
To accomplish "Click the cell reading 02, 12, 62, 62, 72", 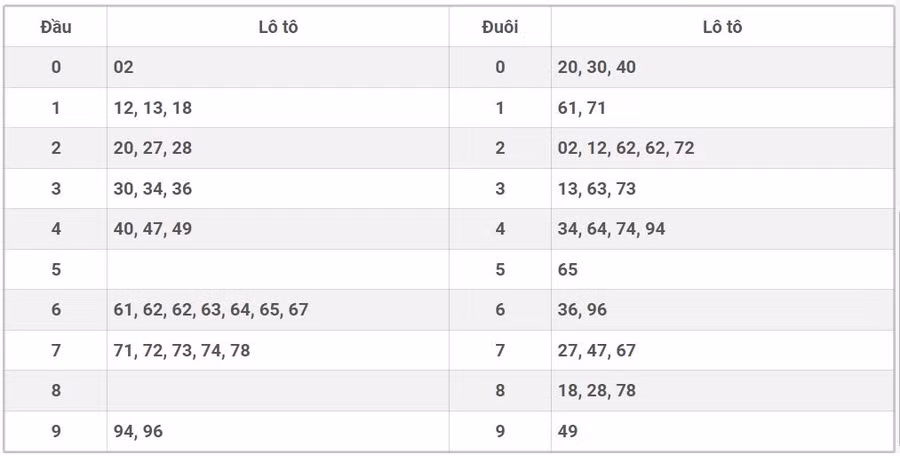I will point(626,148).
